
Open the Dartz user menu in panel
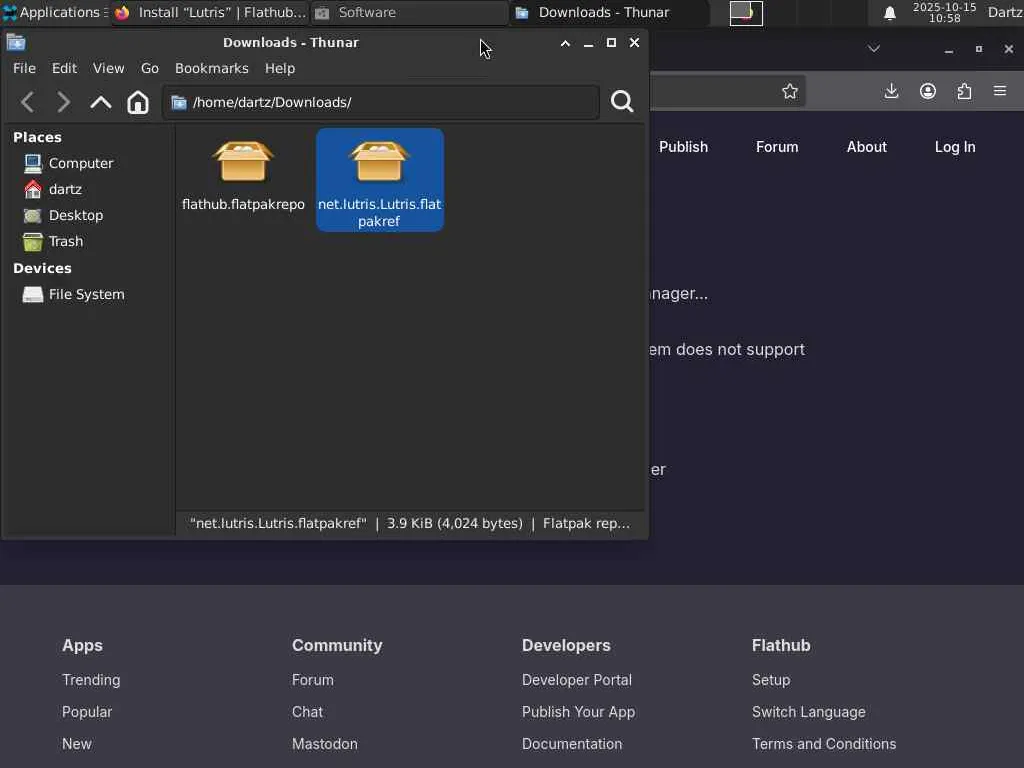pos(1005,12)
